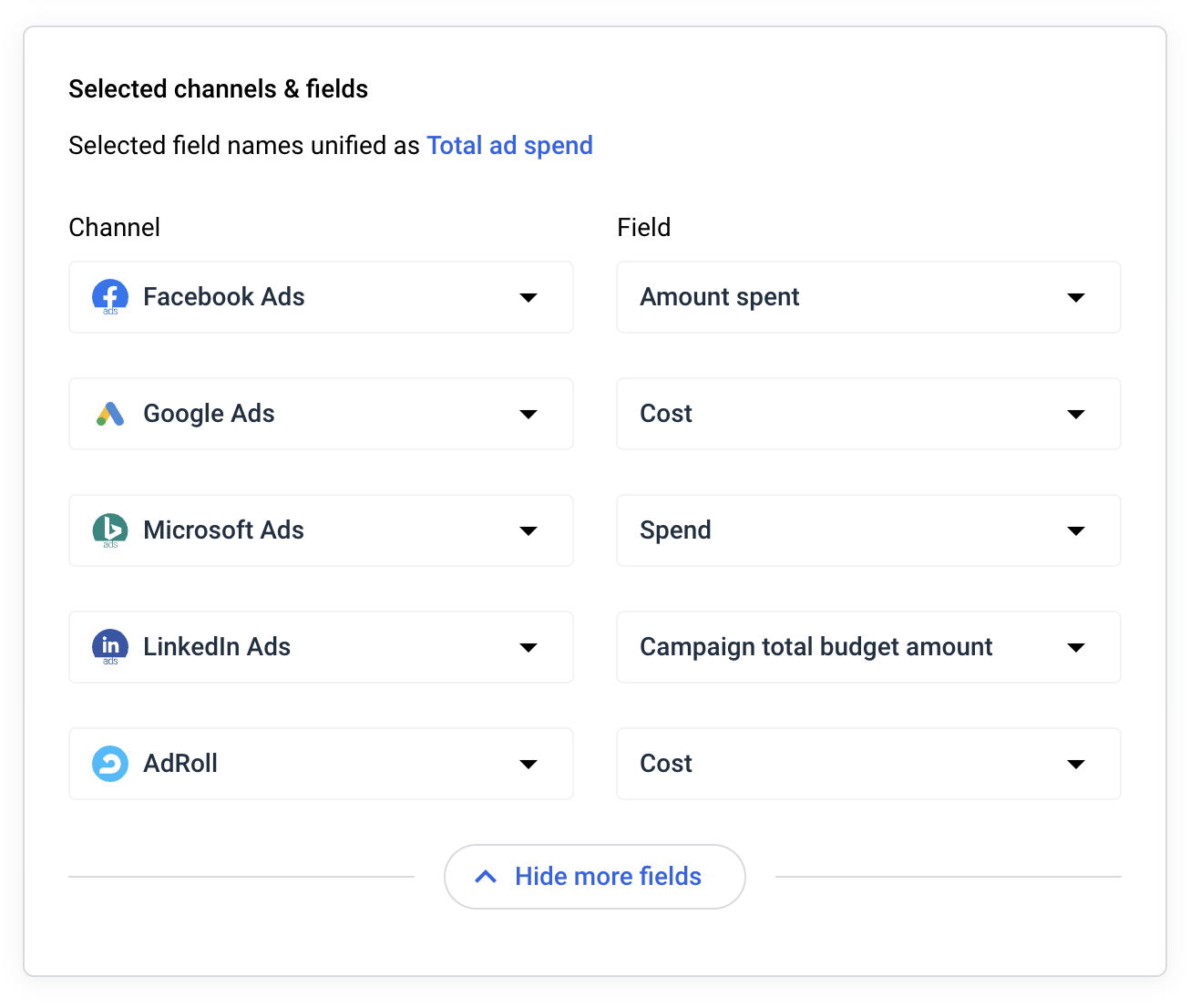Open the LinkedIn Ads channel dropdown
This screenshot has height=1008, width=1190.
pyautogui.click(x=528, y=647)
